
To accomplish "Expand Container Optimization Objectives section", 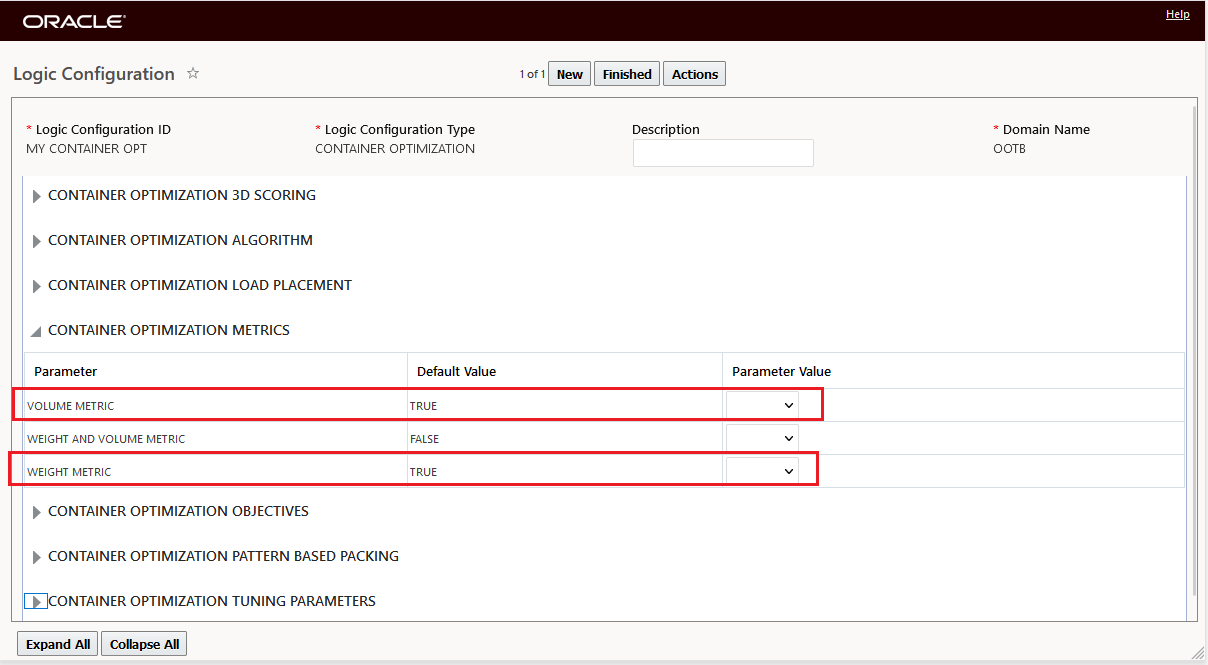I will (x=37, y=512).
